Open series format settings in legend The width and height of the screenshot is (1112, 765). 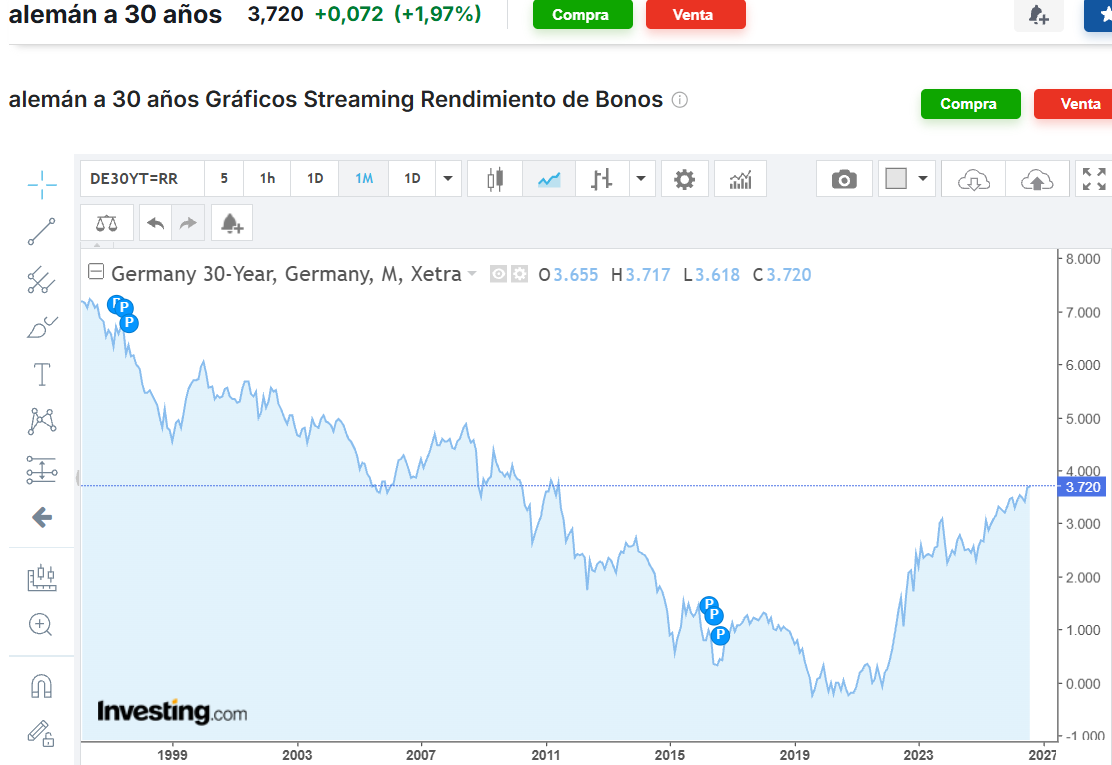(x=520, y=274)
